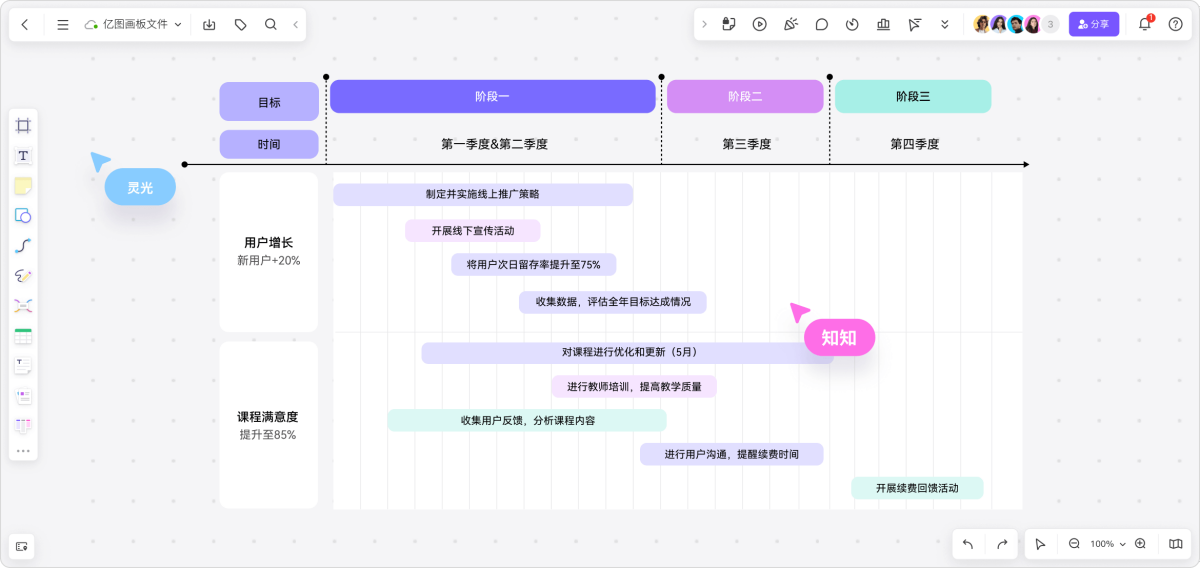Open the comment bubble tool
The image size is (1200, 568).
click(x=822, y=24)
